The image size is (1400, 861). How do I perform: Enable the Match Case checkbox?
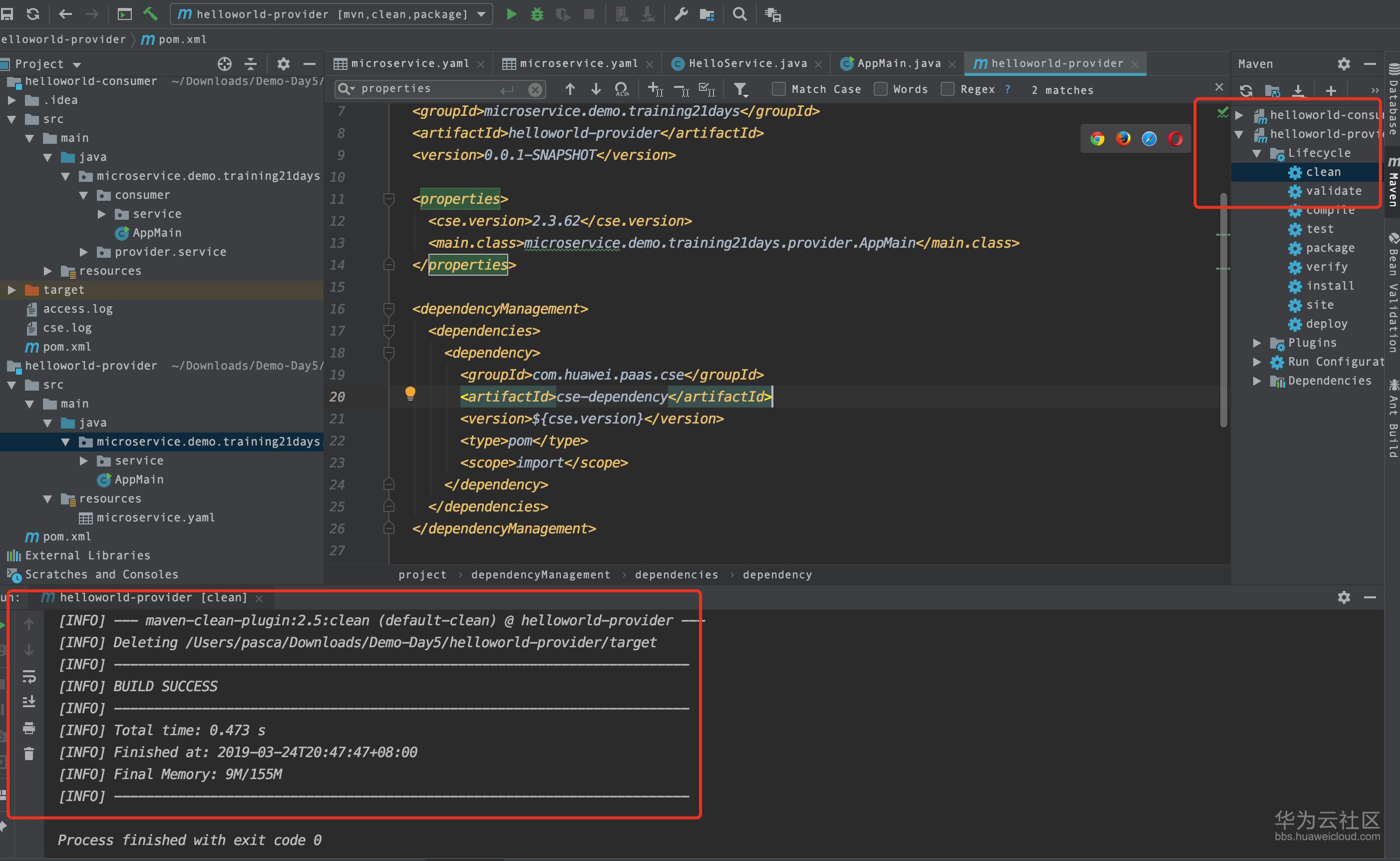[778, 89]
